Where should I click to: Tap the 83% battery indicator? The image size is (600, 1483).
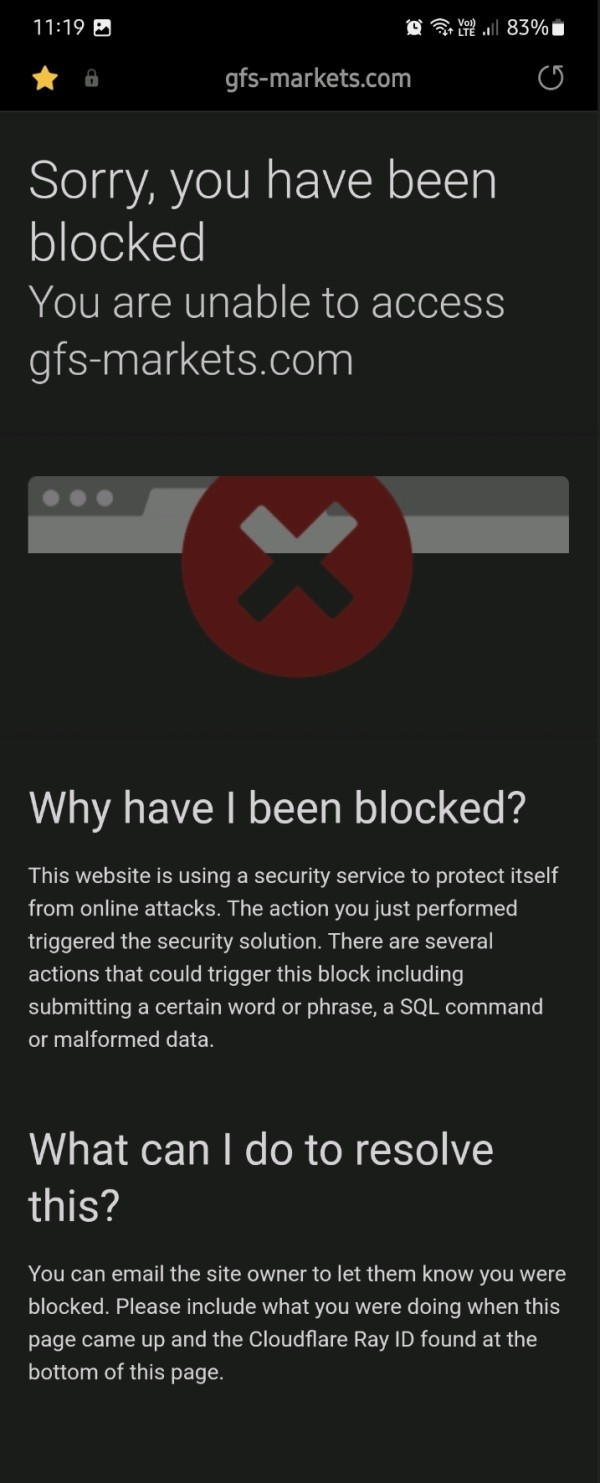click(536, 28)
